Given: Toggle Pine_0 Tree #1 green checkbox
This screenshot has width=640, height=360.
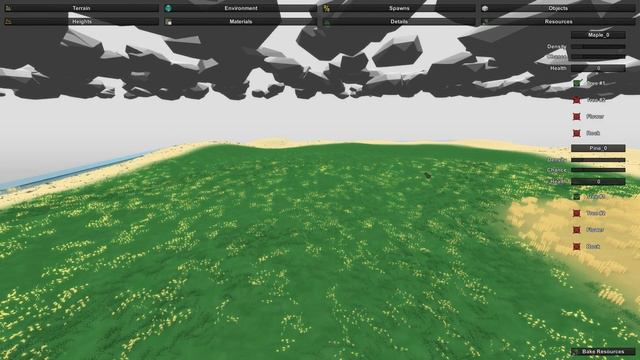Looking at the screenshot, I should [x=576, y=197].
